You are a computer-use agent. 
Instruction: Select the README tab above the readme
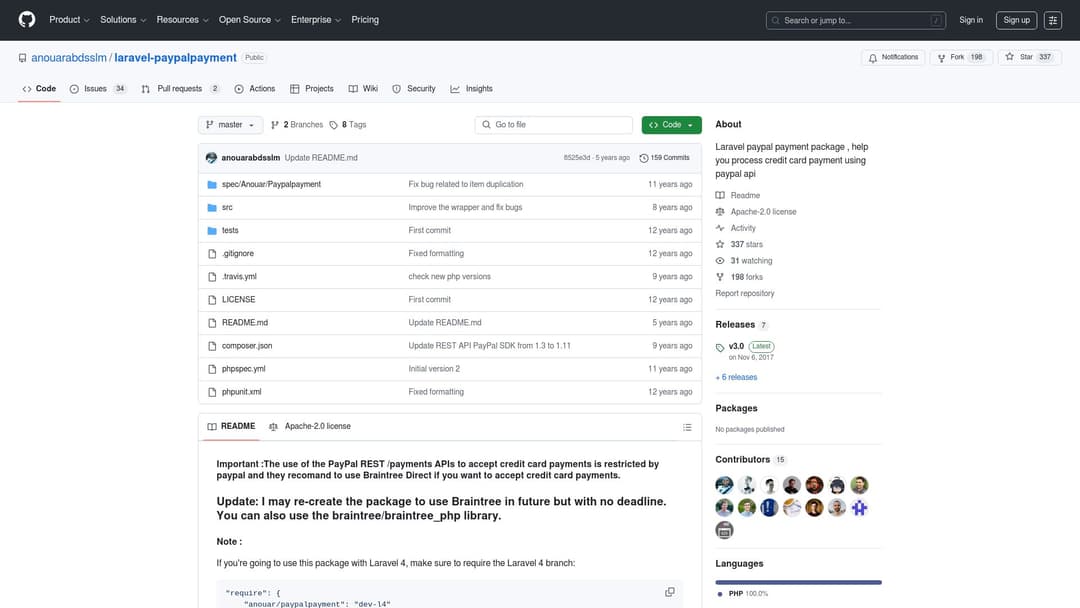(231, 426)
